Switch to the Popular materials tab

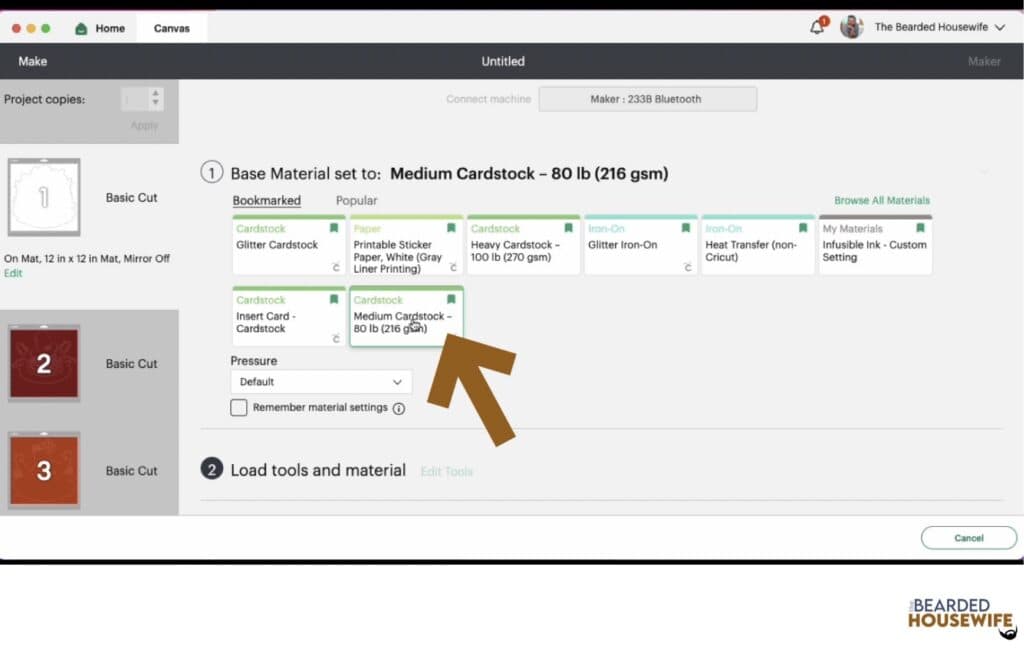[x=356, y=201]
